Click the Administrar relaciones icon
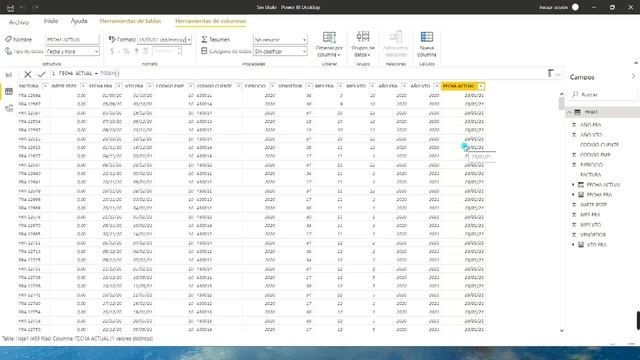 pos(396,37)
